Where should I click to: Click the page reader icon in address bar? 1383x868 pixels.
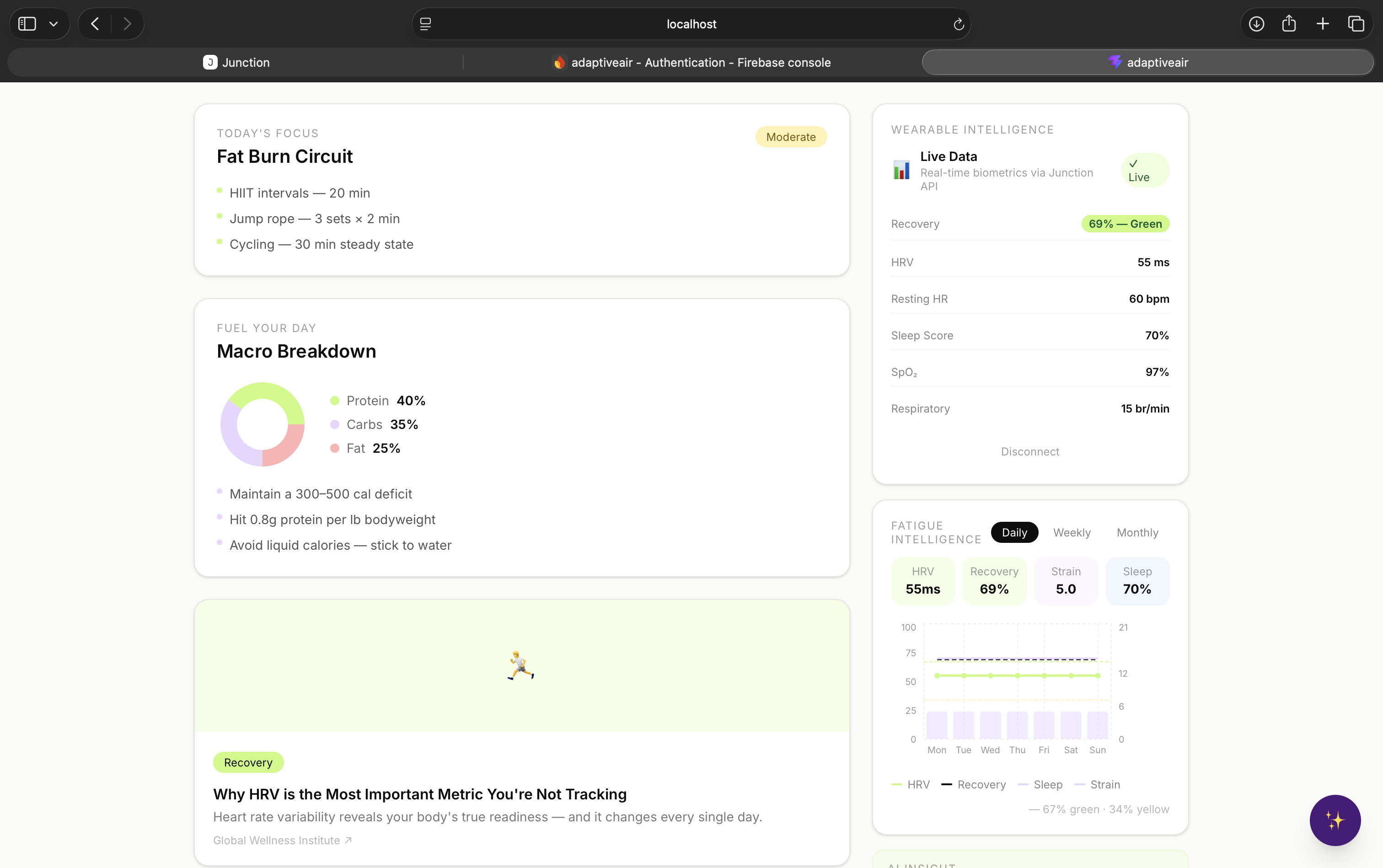(x=425, y=24)
